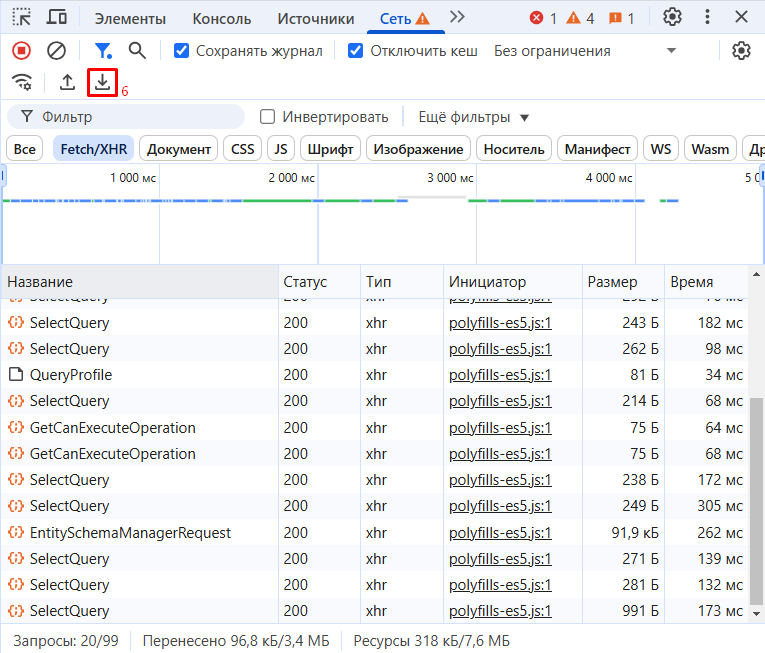Expand more DevTools tabs chevron
Screen dimensions: 765x653
457,17
